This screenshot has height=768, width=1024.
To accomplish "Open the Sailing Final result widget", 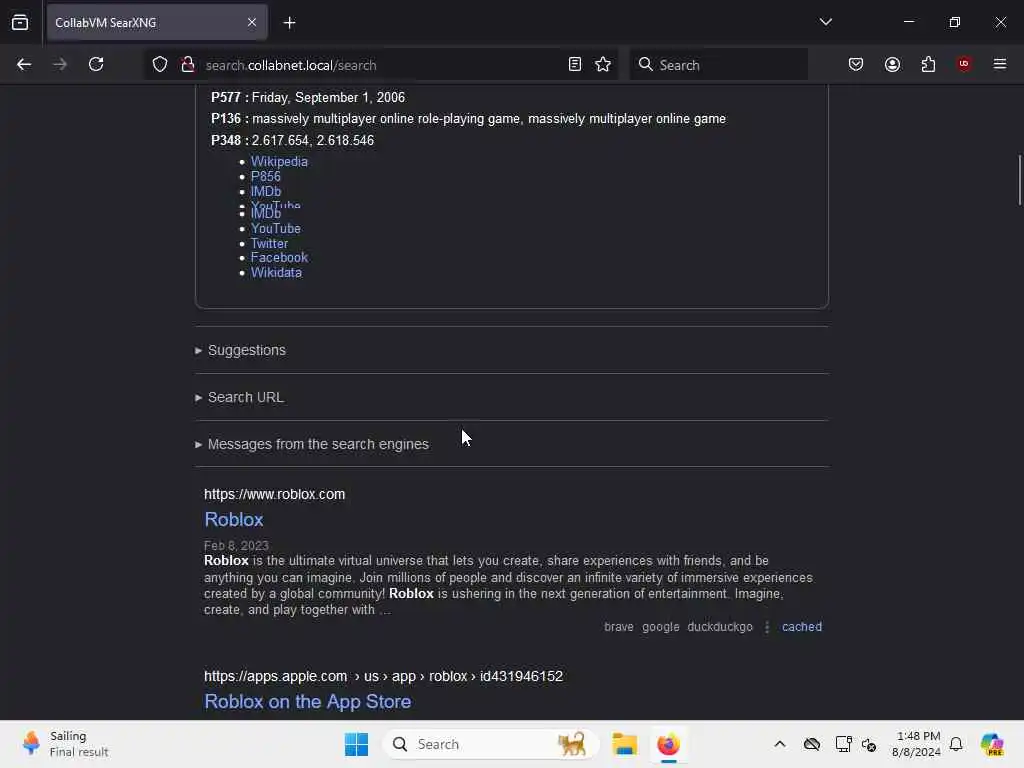I will [x=65, y=744].
